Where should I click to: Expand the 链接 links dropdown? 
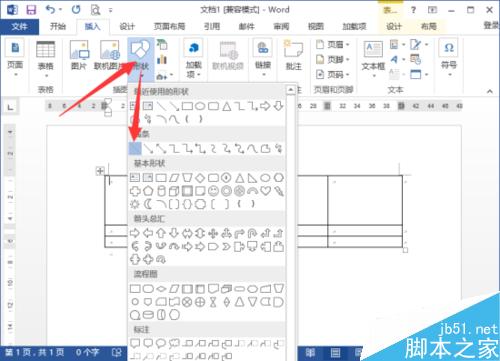263,58
